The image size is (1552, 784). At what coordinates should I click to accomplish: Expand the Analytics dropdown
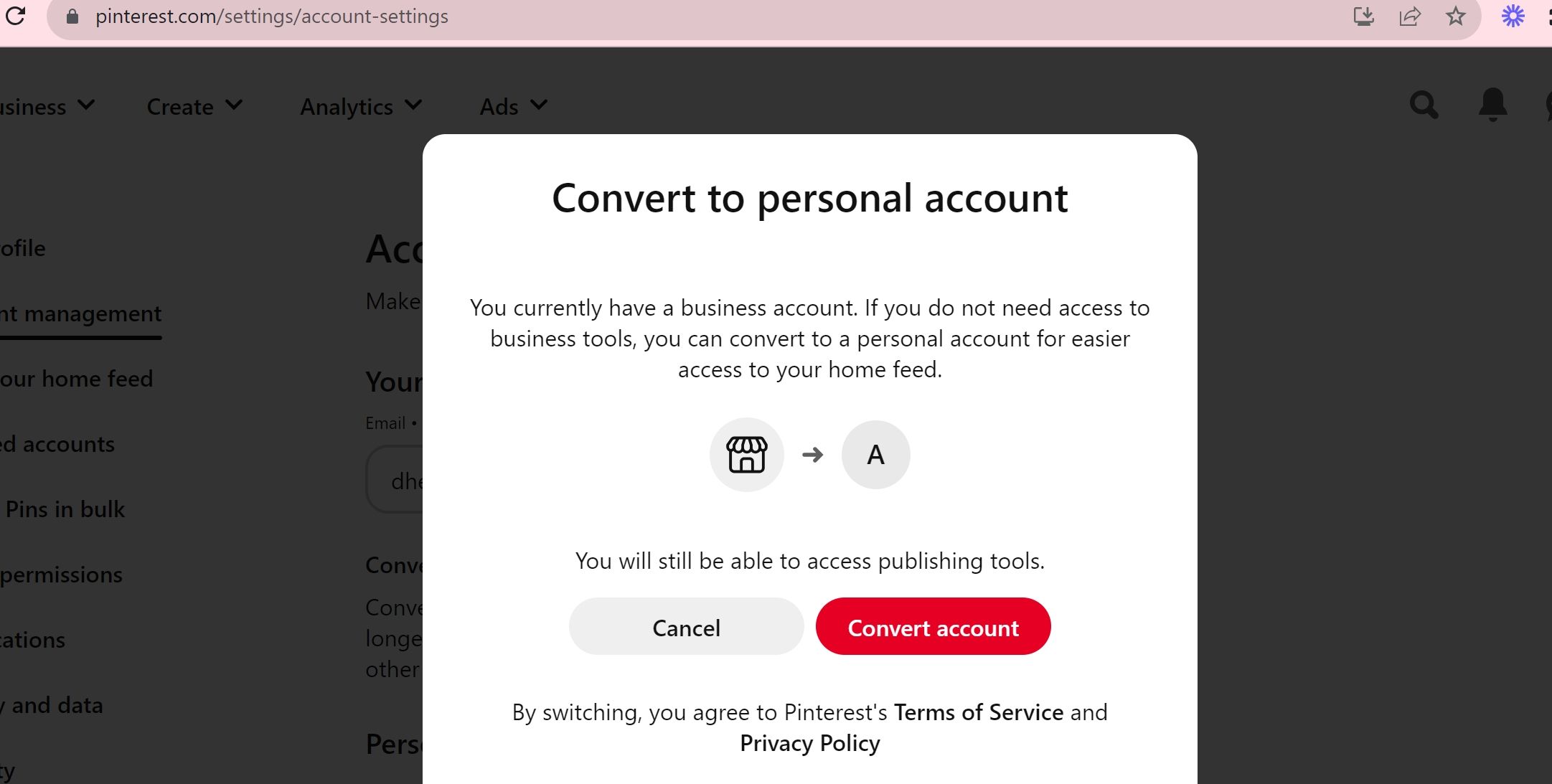click(x=360, y=105)
